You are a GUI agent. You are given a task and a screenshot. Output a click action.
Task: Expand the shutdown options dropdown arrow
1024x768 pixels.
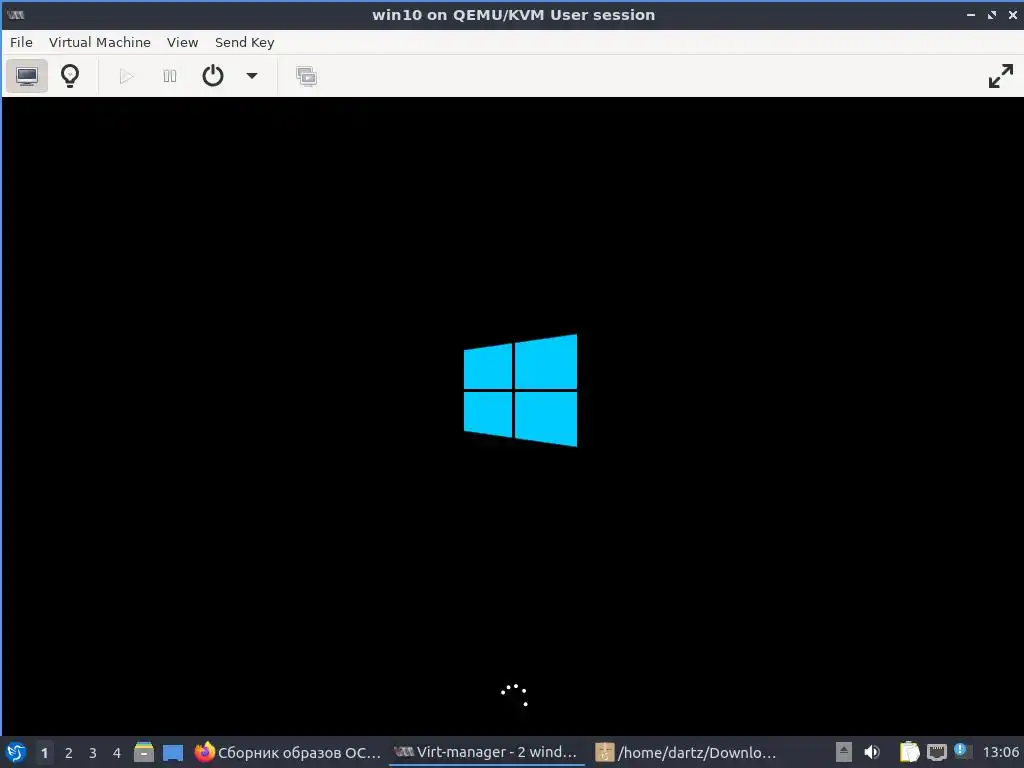click(x=251, y=76)
